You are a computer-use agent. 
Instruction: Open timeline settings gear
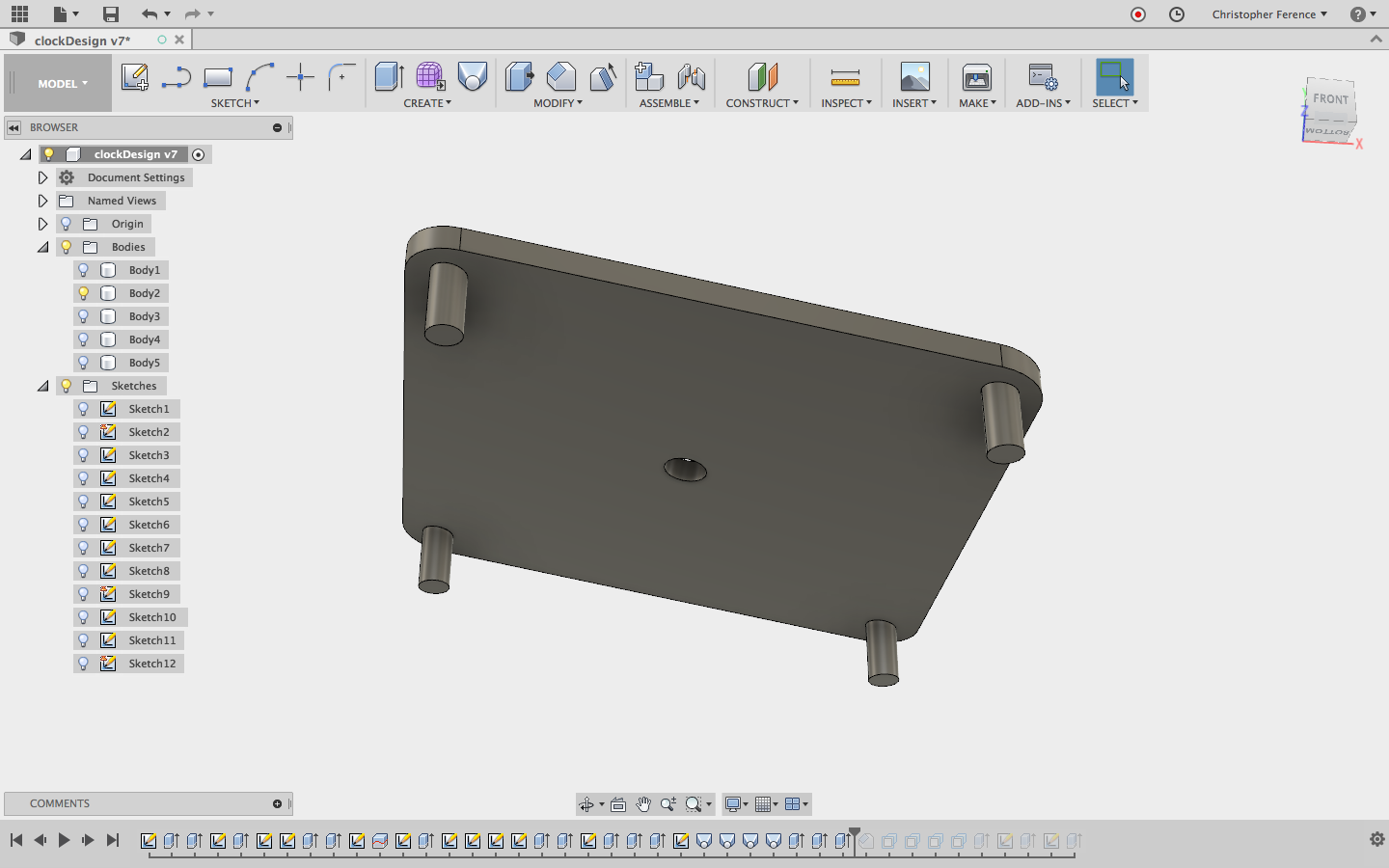pos(1376,839)
